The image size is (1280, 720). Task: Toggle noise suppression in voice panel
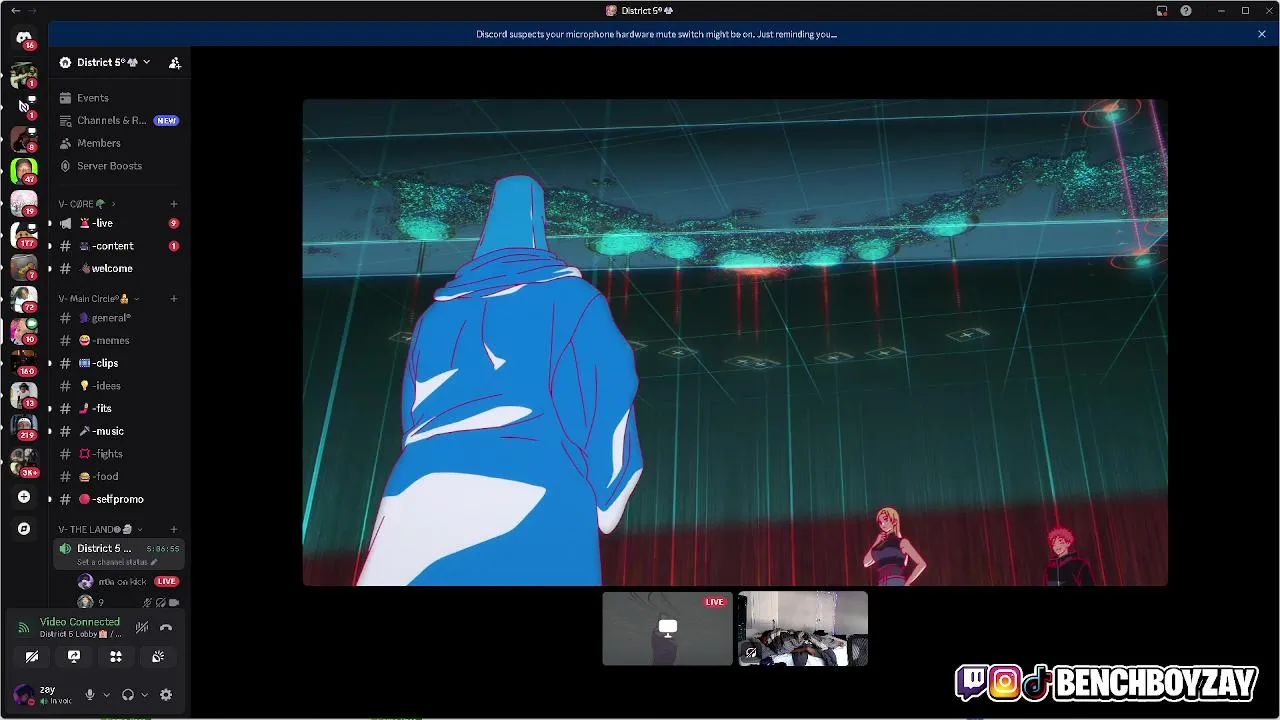(x=142, y=628)
